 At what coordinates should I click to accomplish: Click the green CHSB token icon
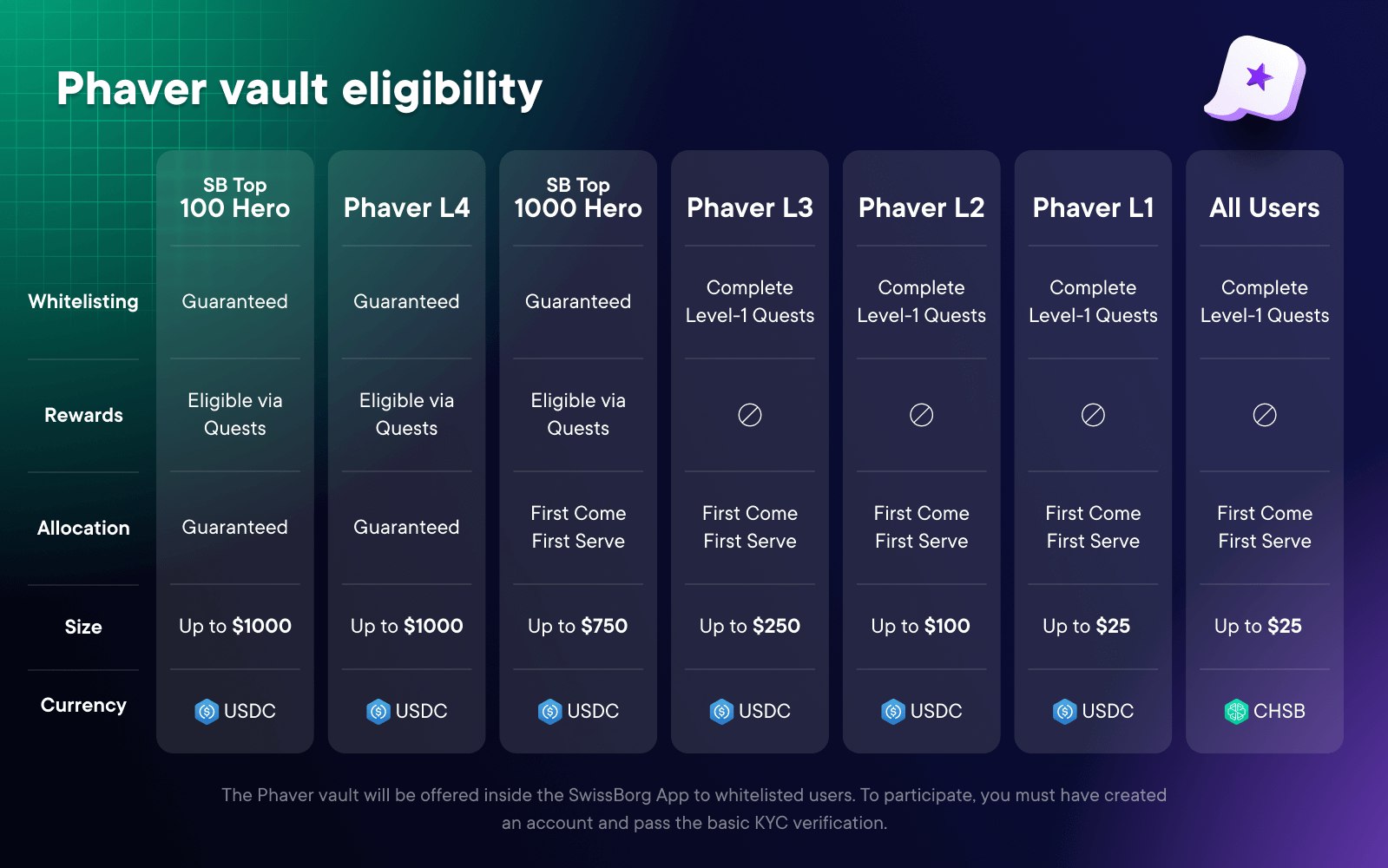(x=1236, y=712)
